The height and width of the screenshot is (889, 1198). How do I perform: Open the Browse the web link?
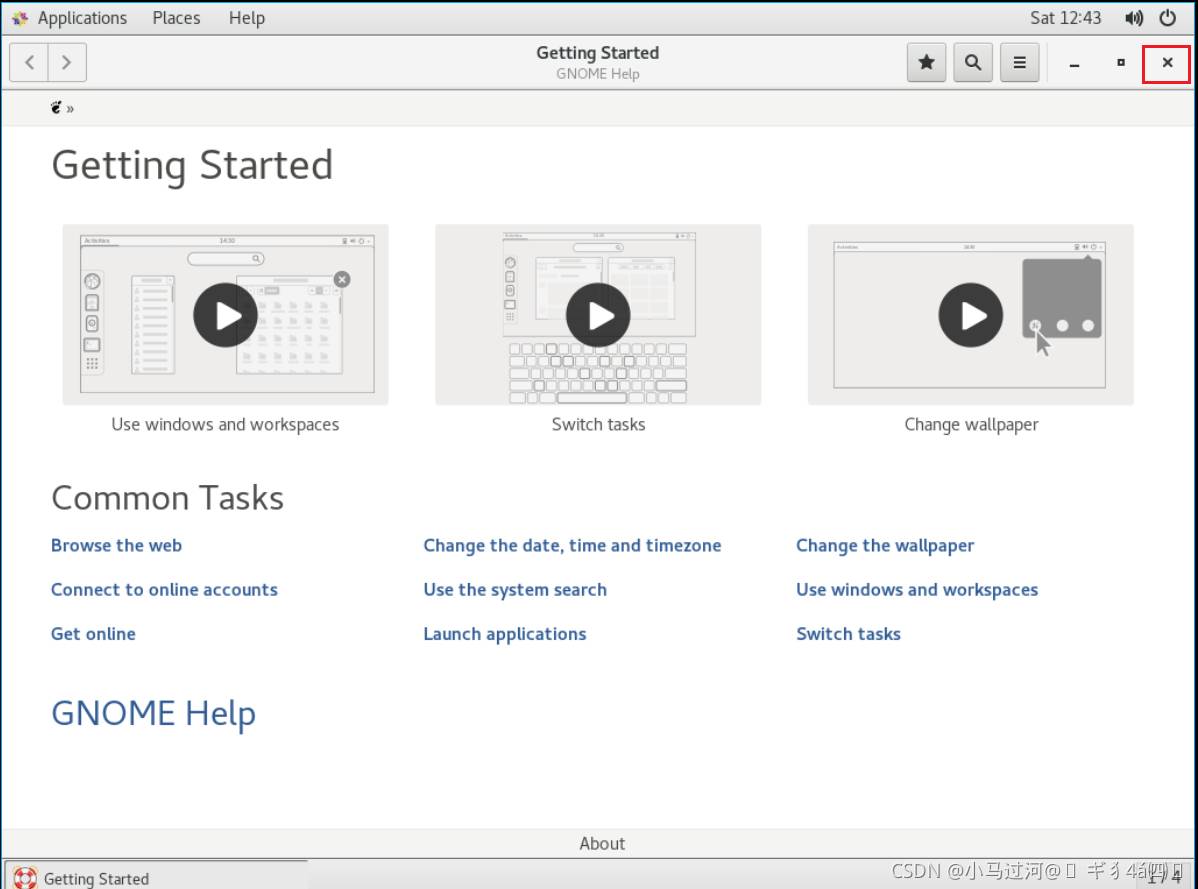point(116,545)
